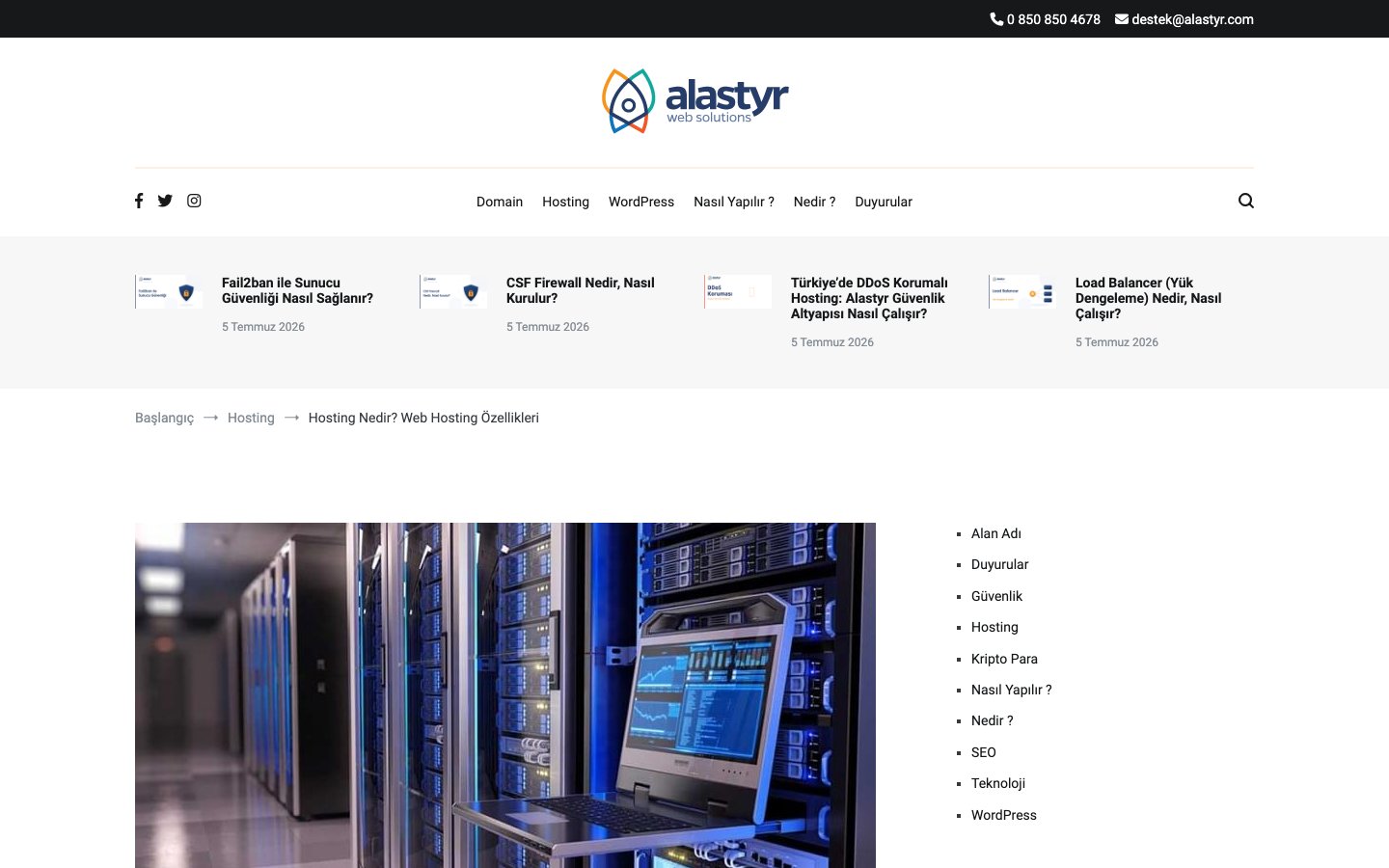Open thumbnail for Fail2ban article
The height and width of the screenshot is (868, 1389).
pos(169,291)
